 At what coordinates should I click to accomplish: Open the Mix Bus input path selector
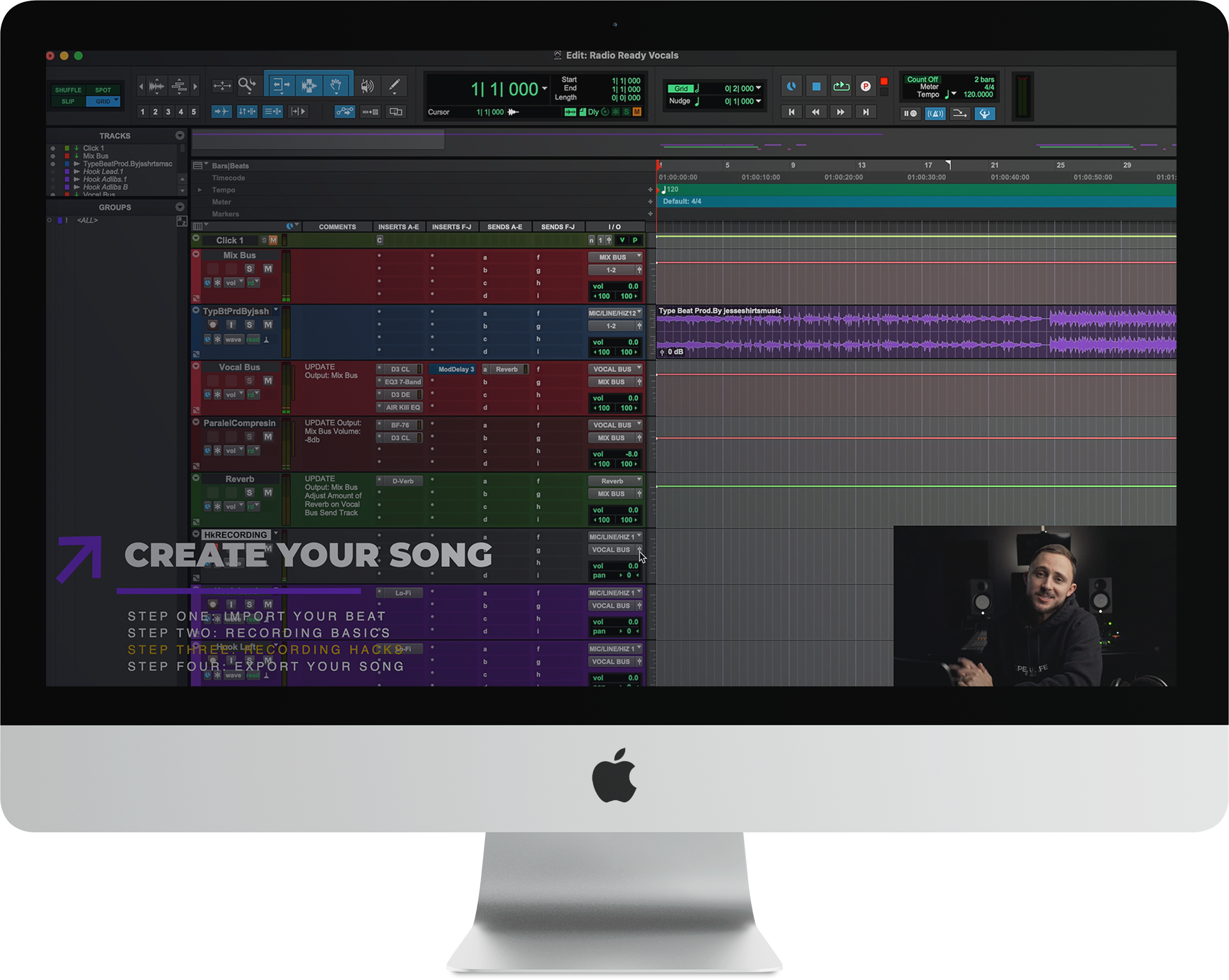pos(615,257)
